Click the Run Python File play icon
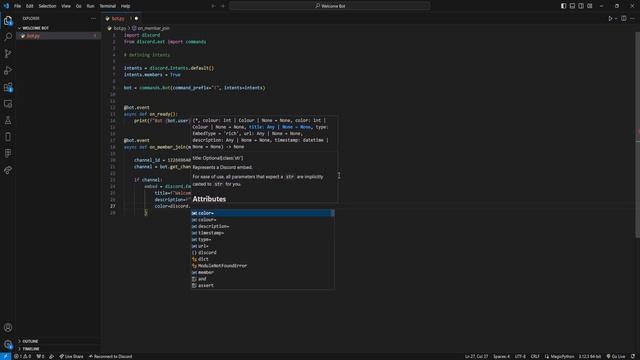Screen dimensions: 640x360 pos(610,18)
